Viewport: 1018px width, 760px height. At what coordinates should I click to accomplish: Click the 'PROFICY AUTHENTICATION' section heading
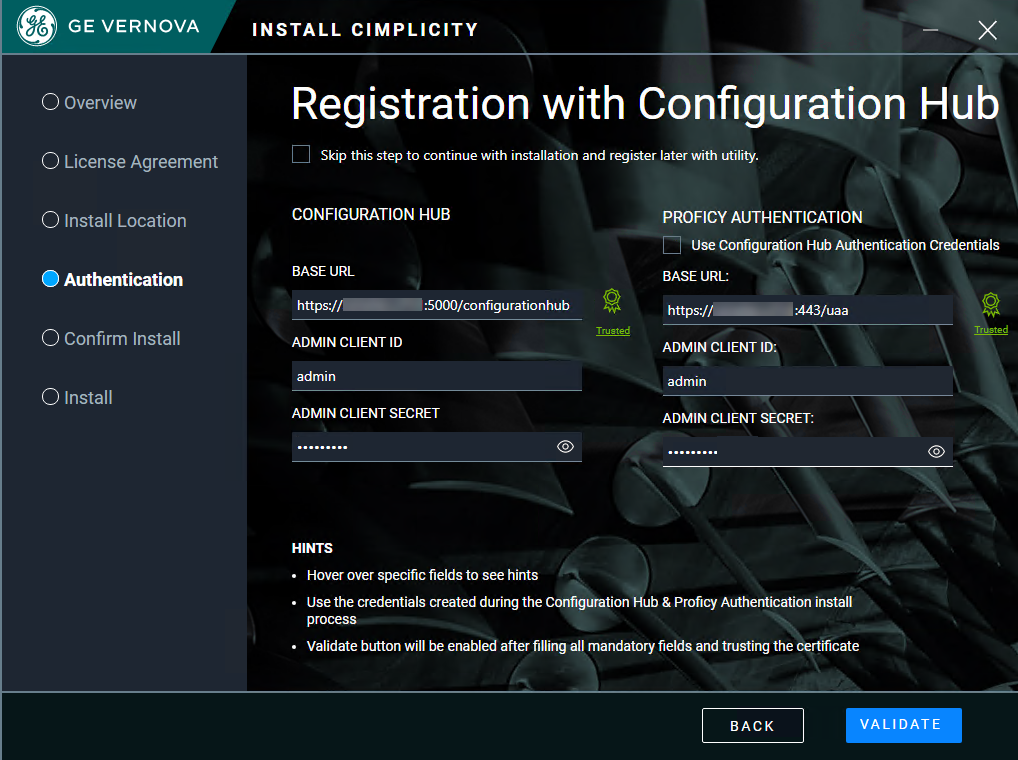pyautogui.click(x=762, y=217)
